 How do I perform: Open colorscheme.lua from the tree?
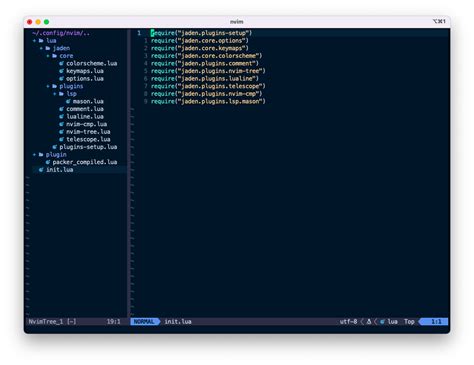(x=91, y=63)
